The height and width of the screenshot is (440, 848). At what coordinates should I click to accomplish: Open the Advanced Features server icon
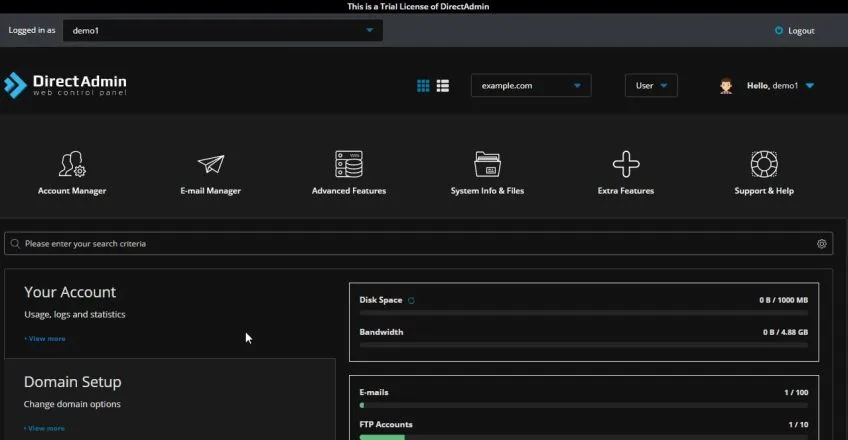349,164
